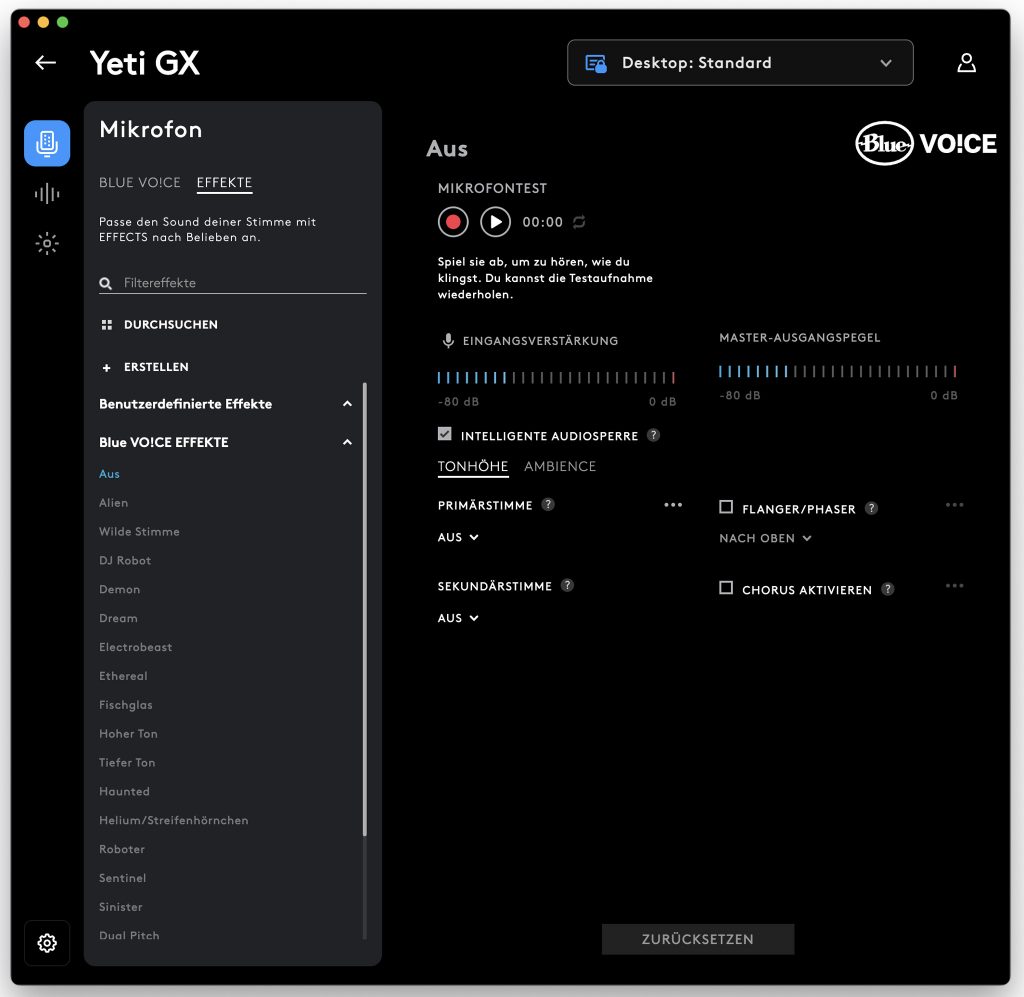The height and width of the screenshot is (997, 1024).
Task: Select the Helium/Streifenhörnchen effect
Action: [x=174, y=820]
